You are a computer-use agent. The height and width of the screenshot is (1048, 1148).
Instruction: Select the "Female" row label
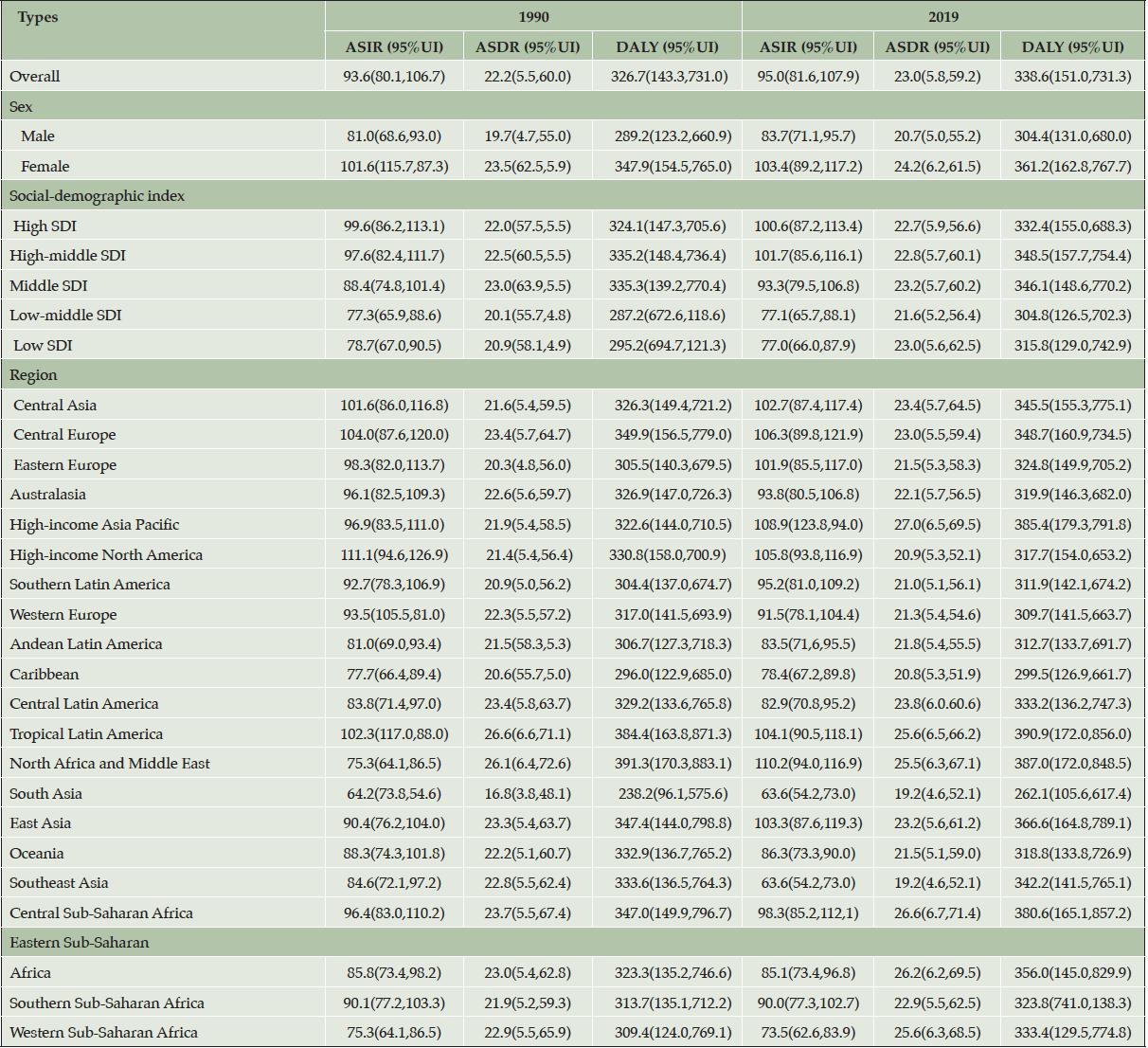click(45, 166)
